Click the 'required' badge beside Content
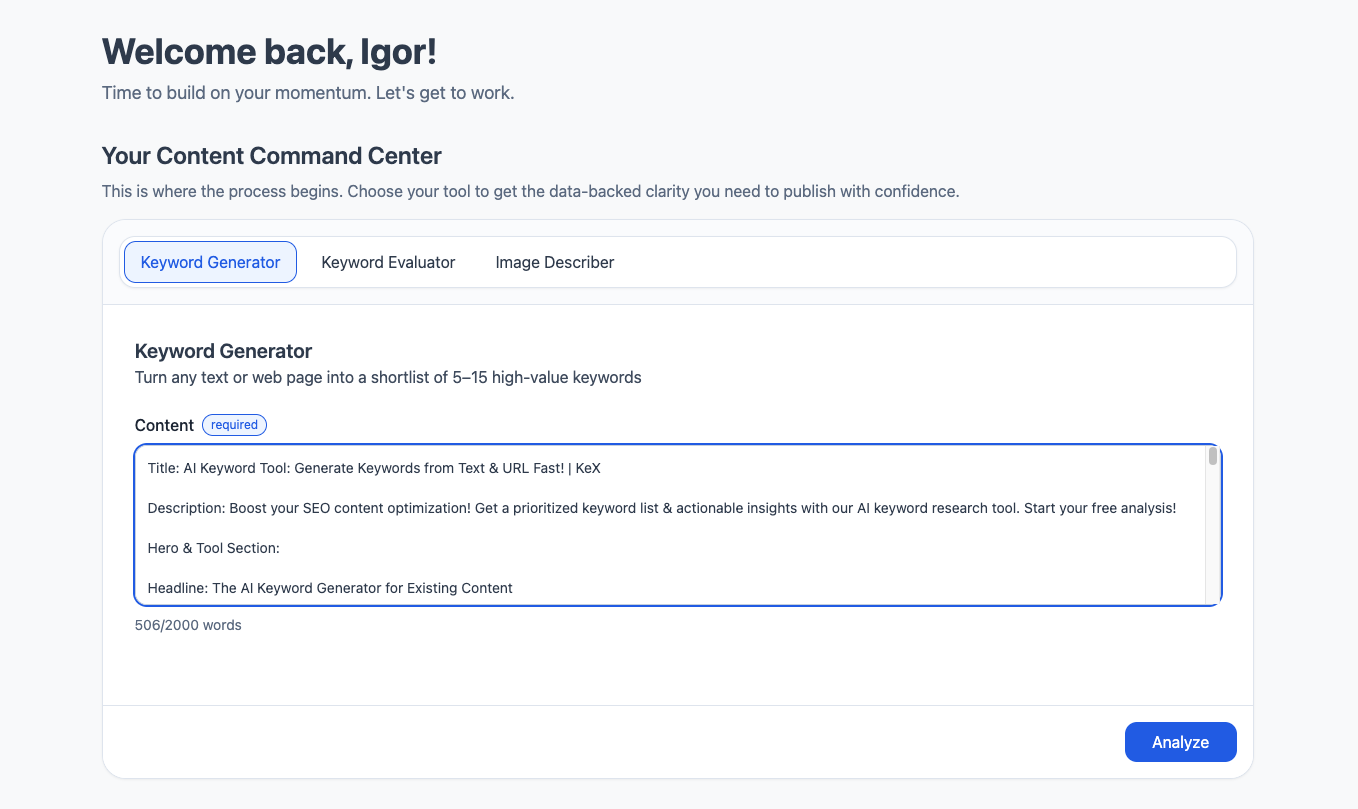Screen dimensions: 1358x809 234,425
